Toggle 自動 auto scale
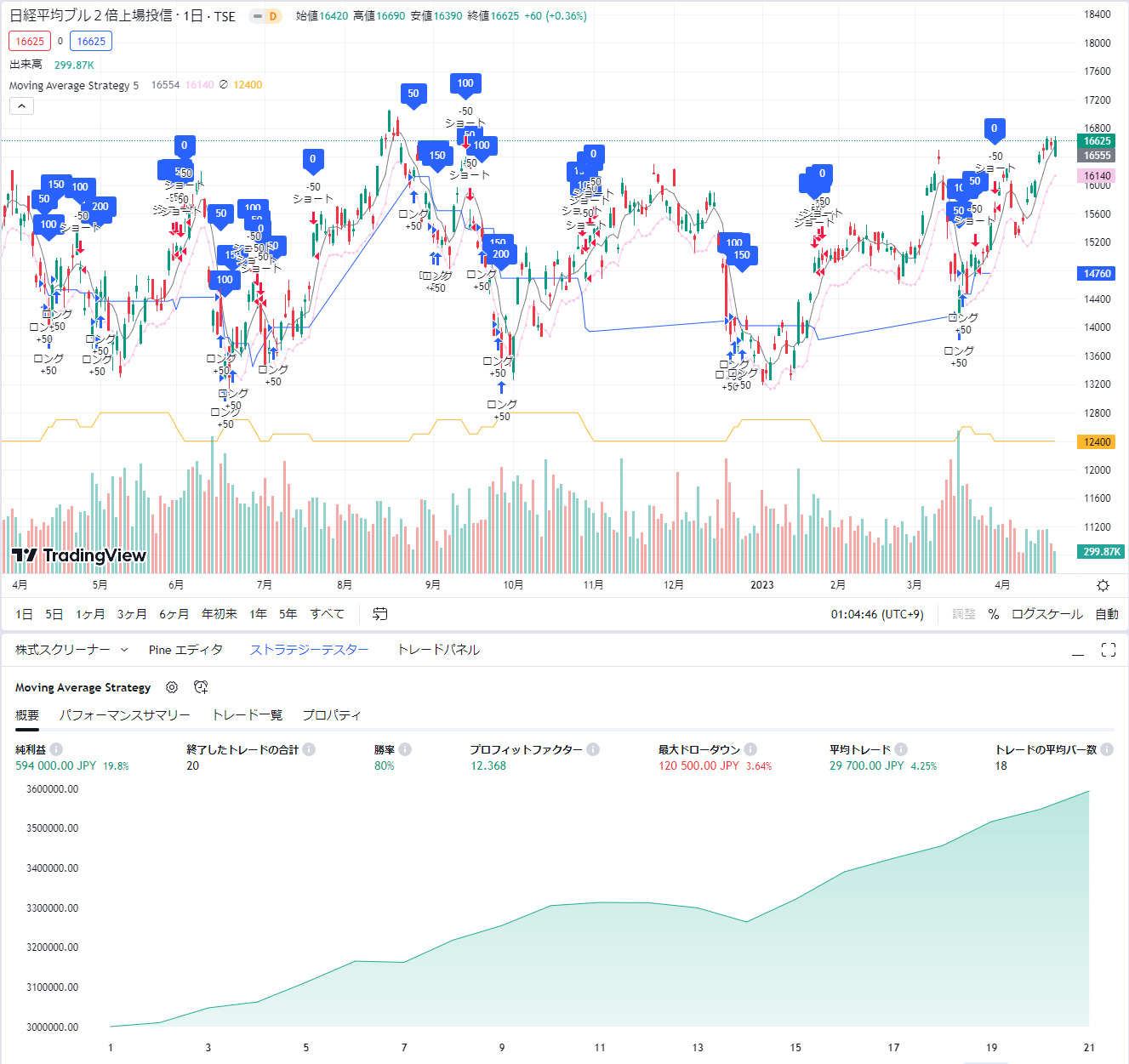The width and height of the screenshot is (1129, 1064). (x=1106, y=614)
